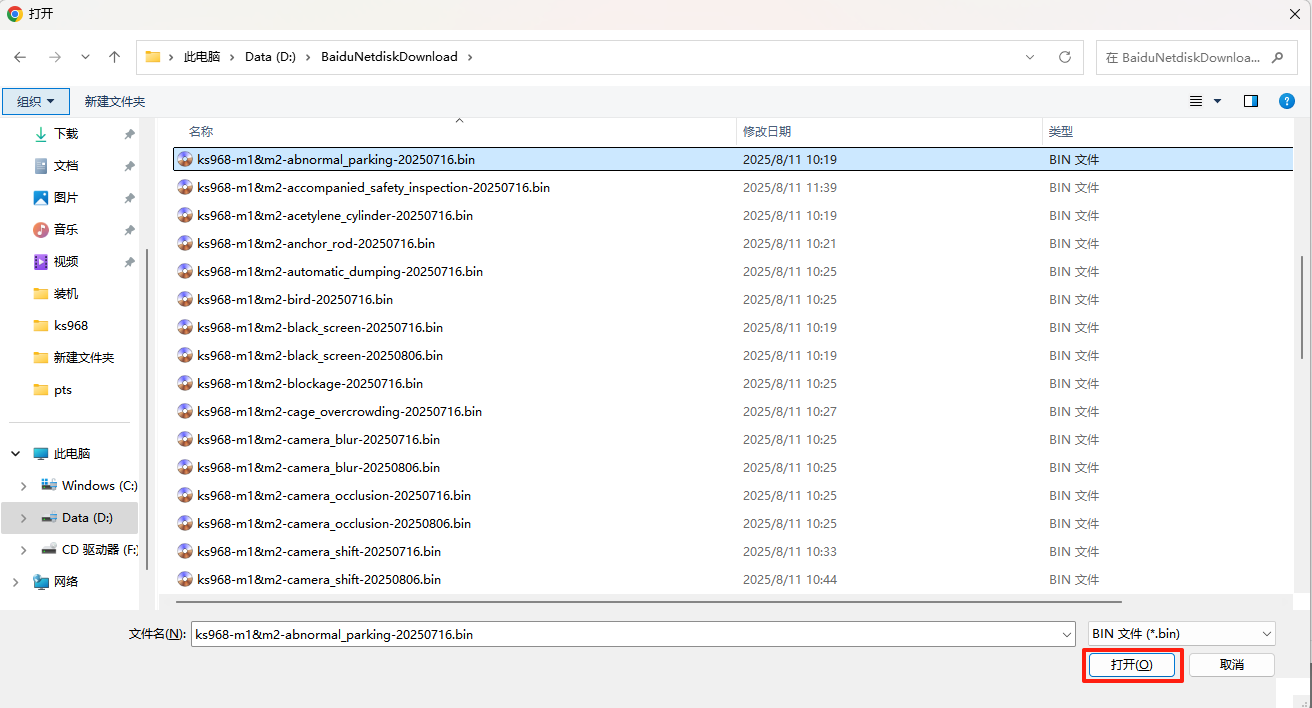Click the camera_blur-20250806.bin file icon
The image size is (1312, 708).
click(185, 467)
